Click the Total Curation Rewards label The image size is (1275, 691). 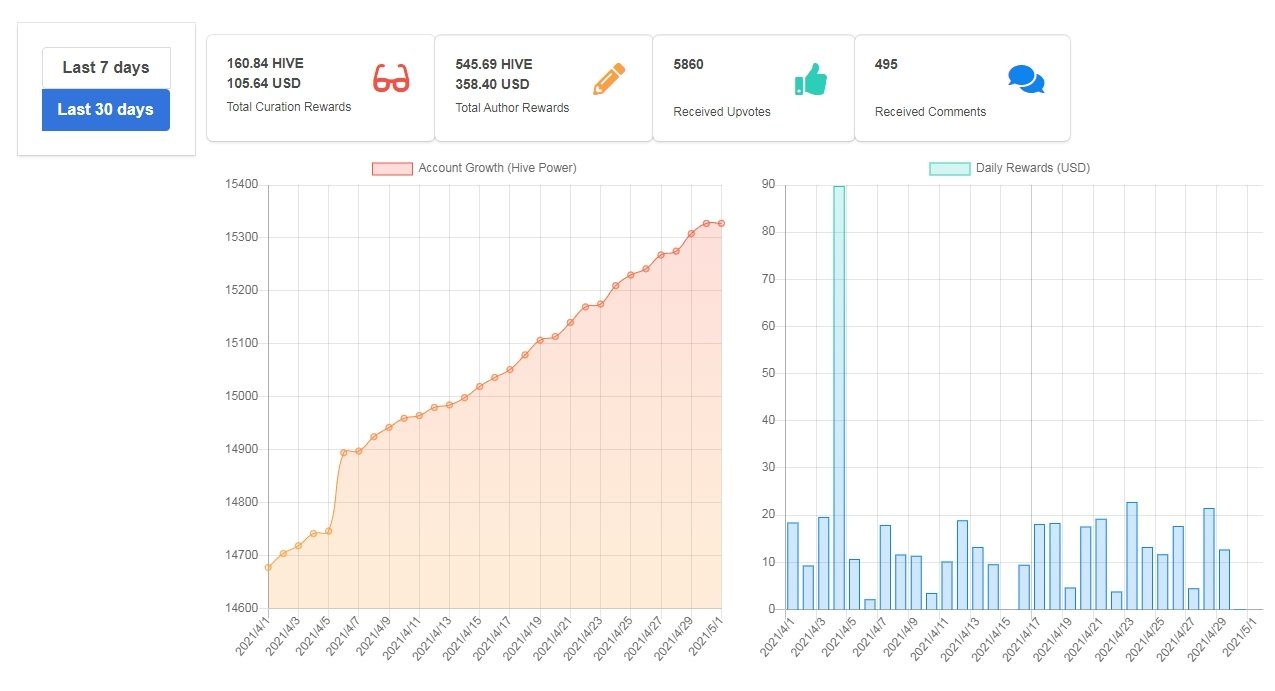coord(289,107)
